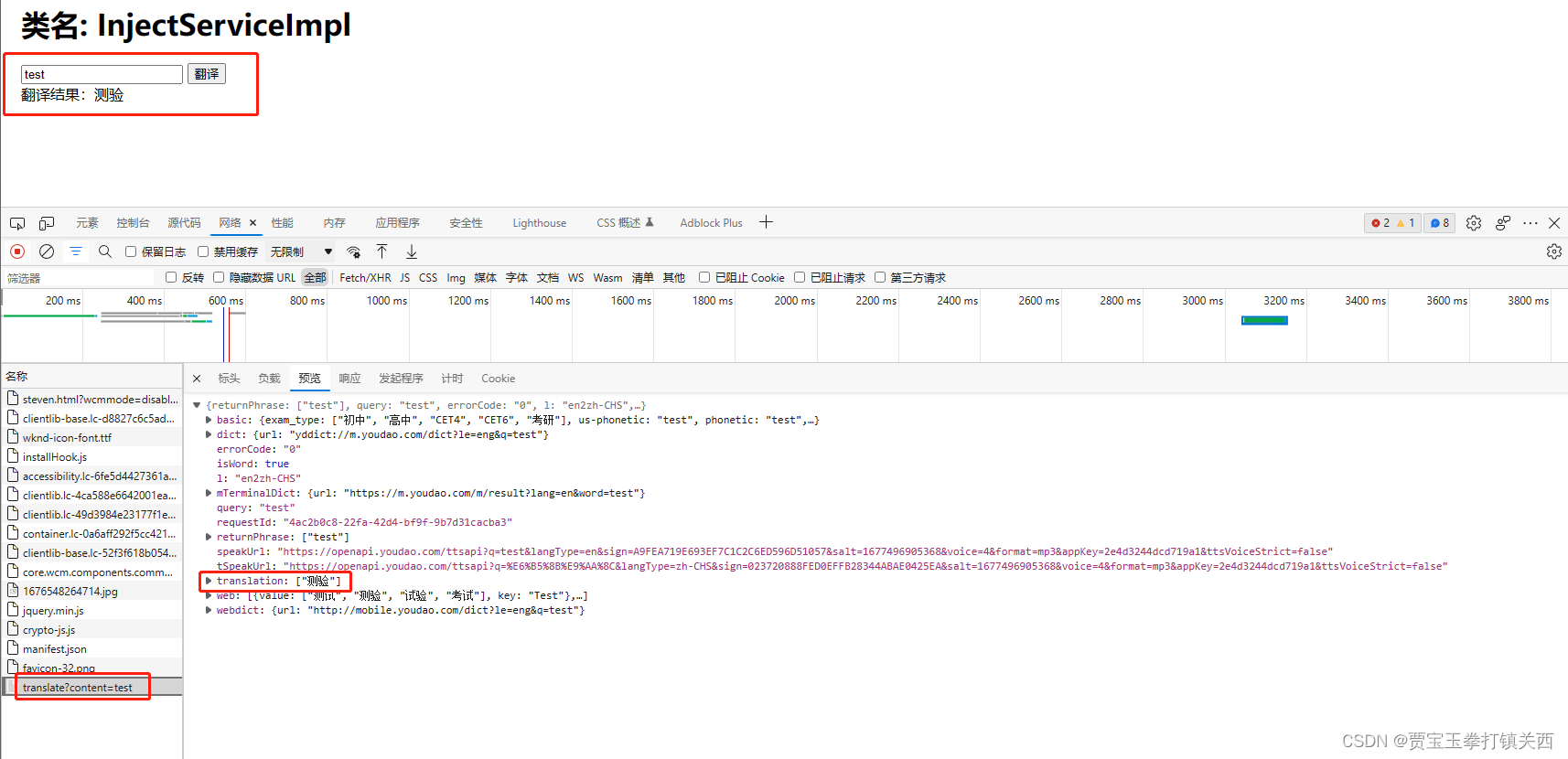Open the Adblock Plus panel tab
Screen dimensions: 1568x759
[x=711, y=223]
